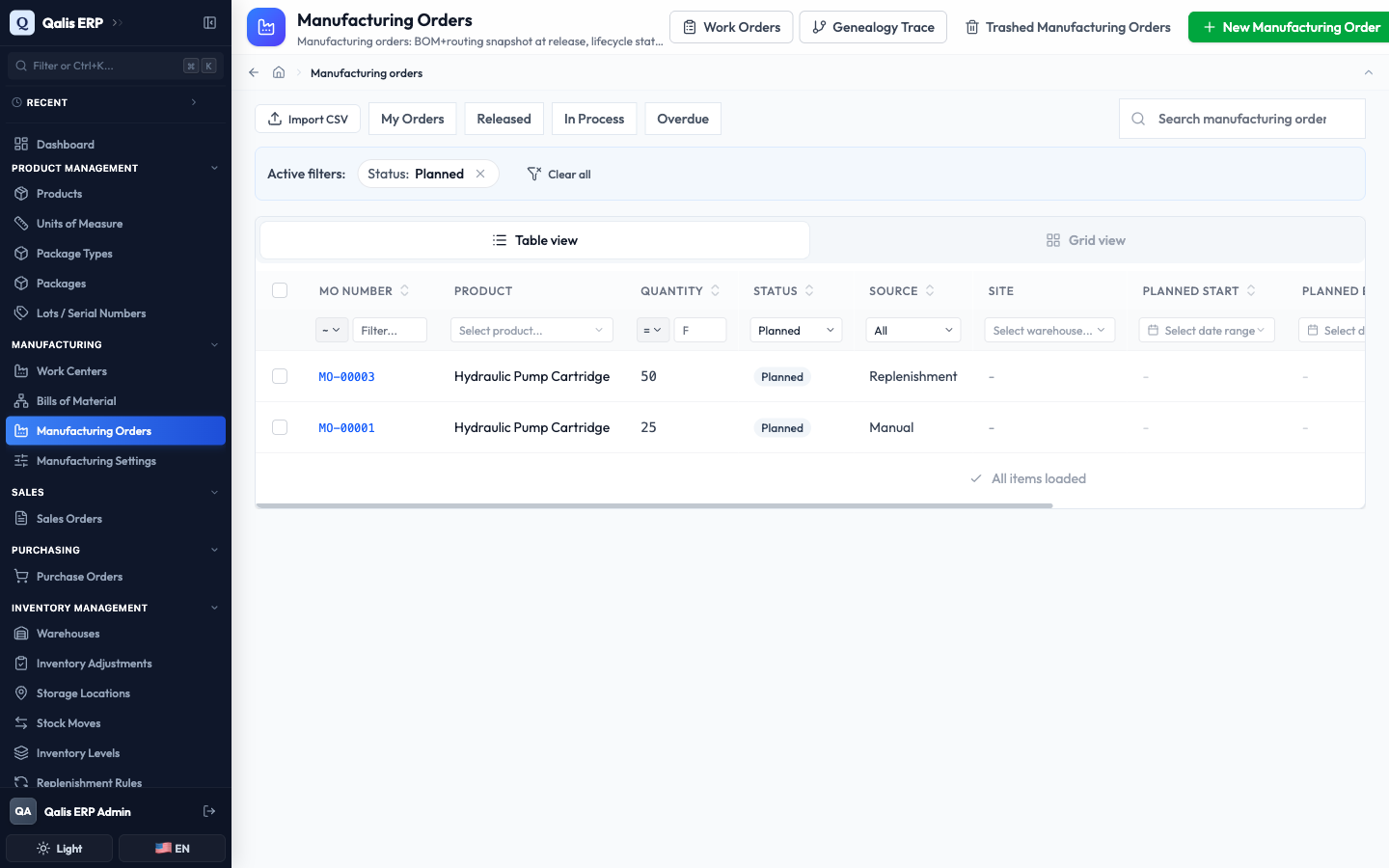Open Bills of Material
The image size is (1389, 868).
coord(116,401)
